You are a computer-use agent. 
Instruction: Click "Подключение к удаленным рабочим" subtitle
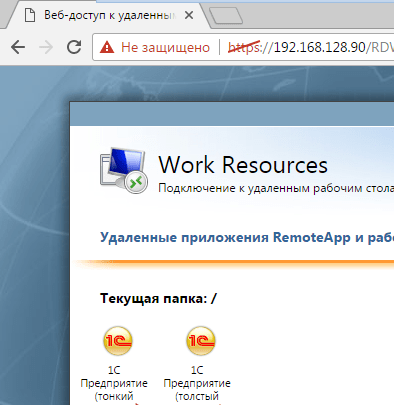pos(260,188)
